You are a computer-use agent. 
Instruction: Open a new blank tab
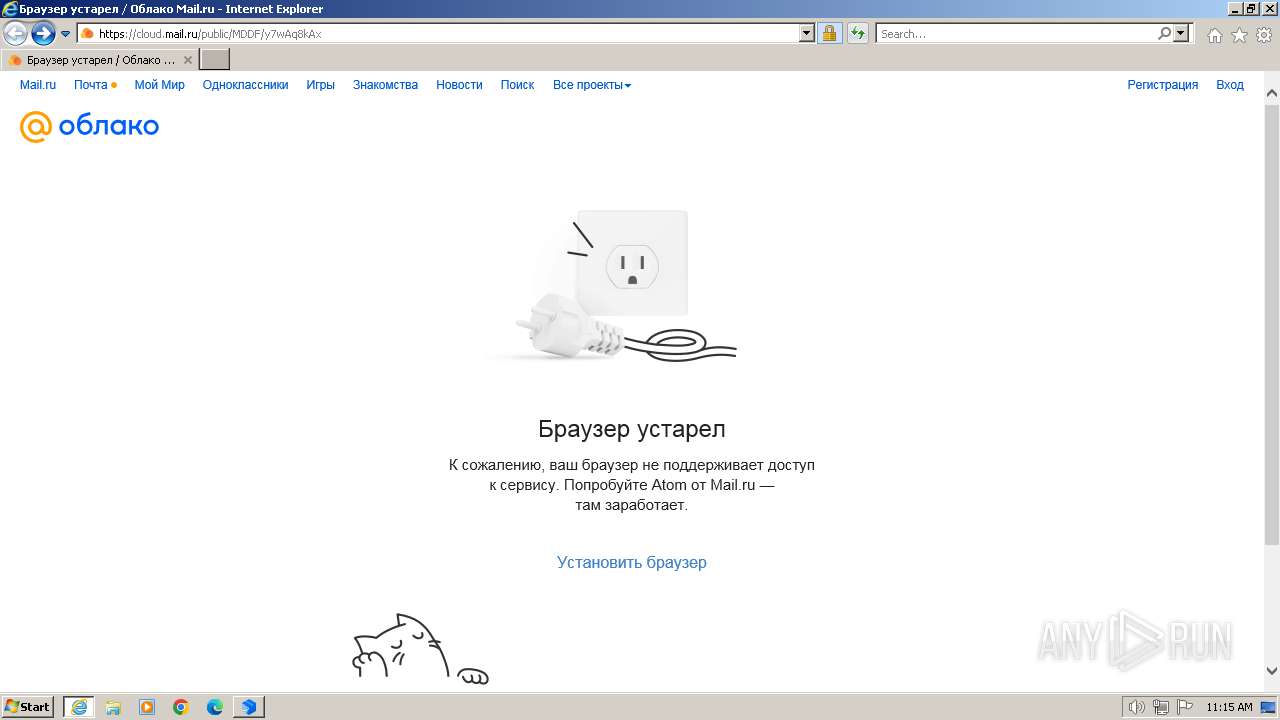[215, 60]
